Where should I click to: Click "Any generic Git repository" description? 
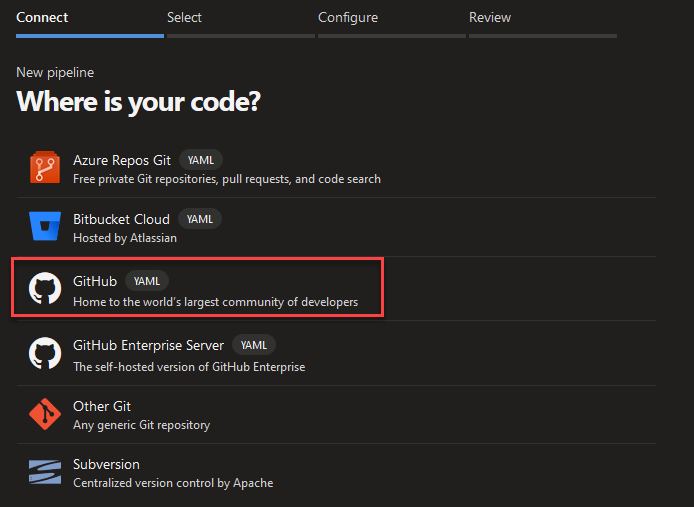(142, 425)
